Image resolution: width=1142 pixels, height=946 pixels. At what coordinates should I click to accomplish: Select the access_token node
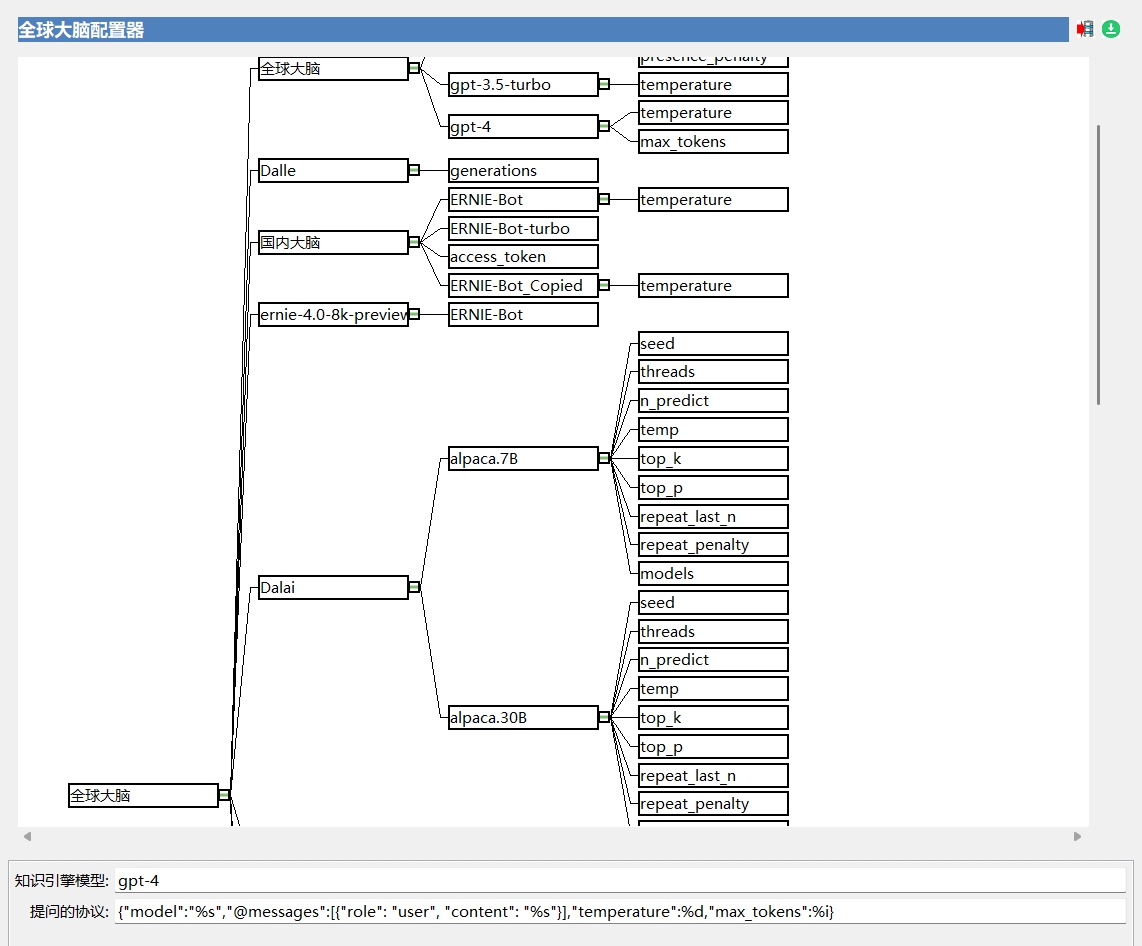[523, 257]
